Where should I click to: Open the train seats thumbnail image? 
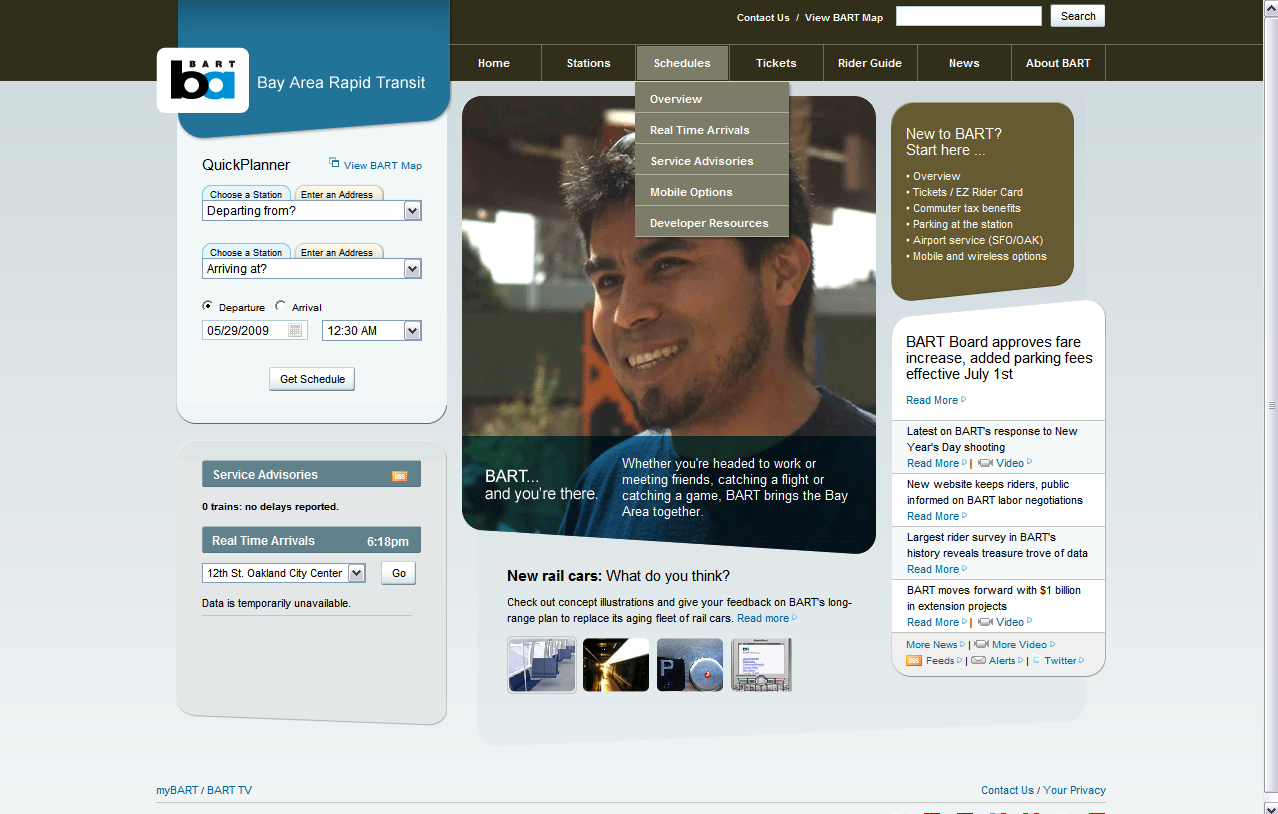541,665
